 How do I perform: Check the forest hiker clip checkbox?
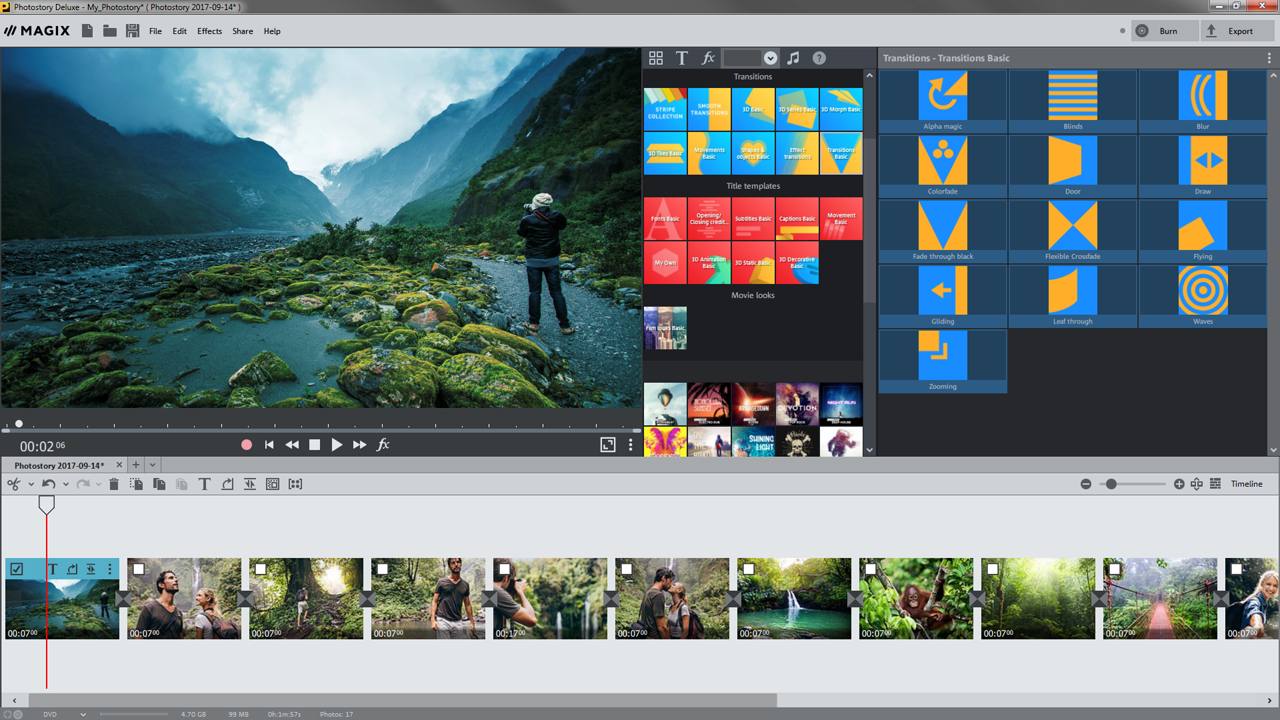coord(260,569)
